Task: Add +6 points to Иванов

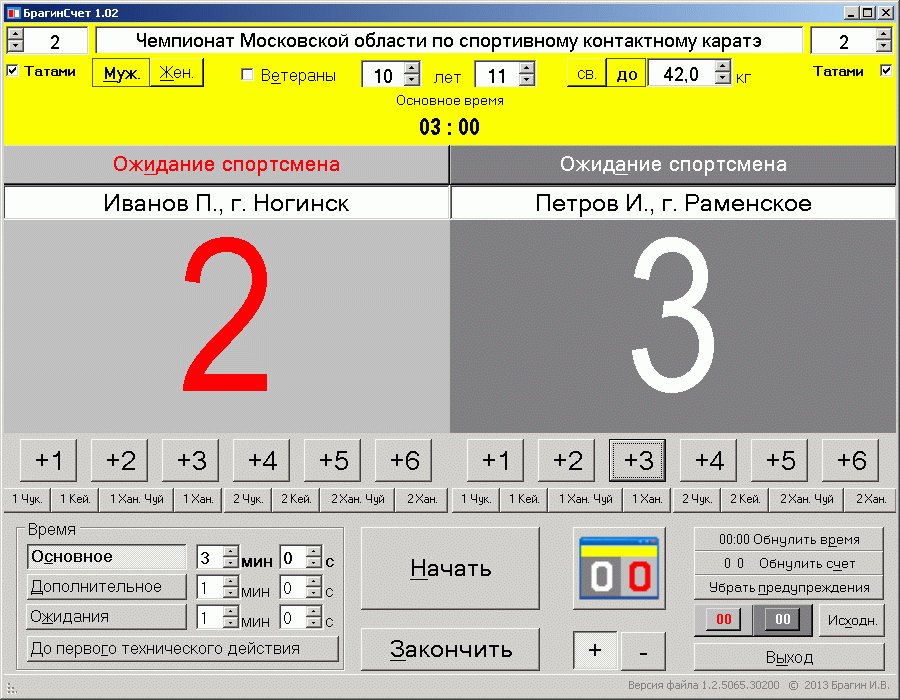Action: click(x=404, y=460)
